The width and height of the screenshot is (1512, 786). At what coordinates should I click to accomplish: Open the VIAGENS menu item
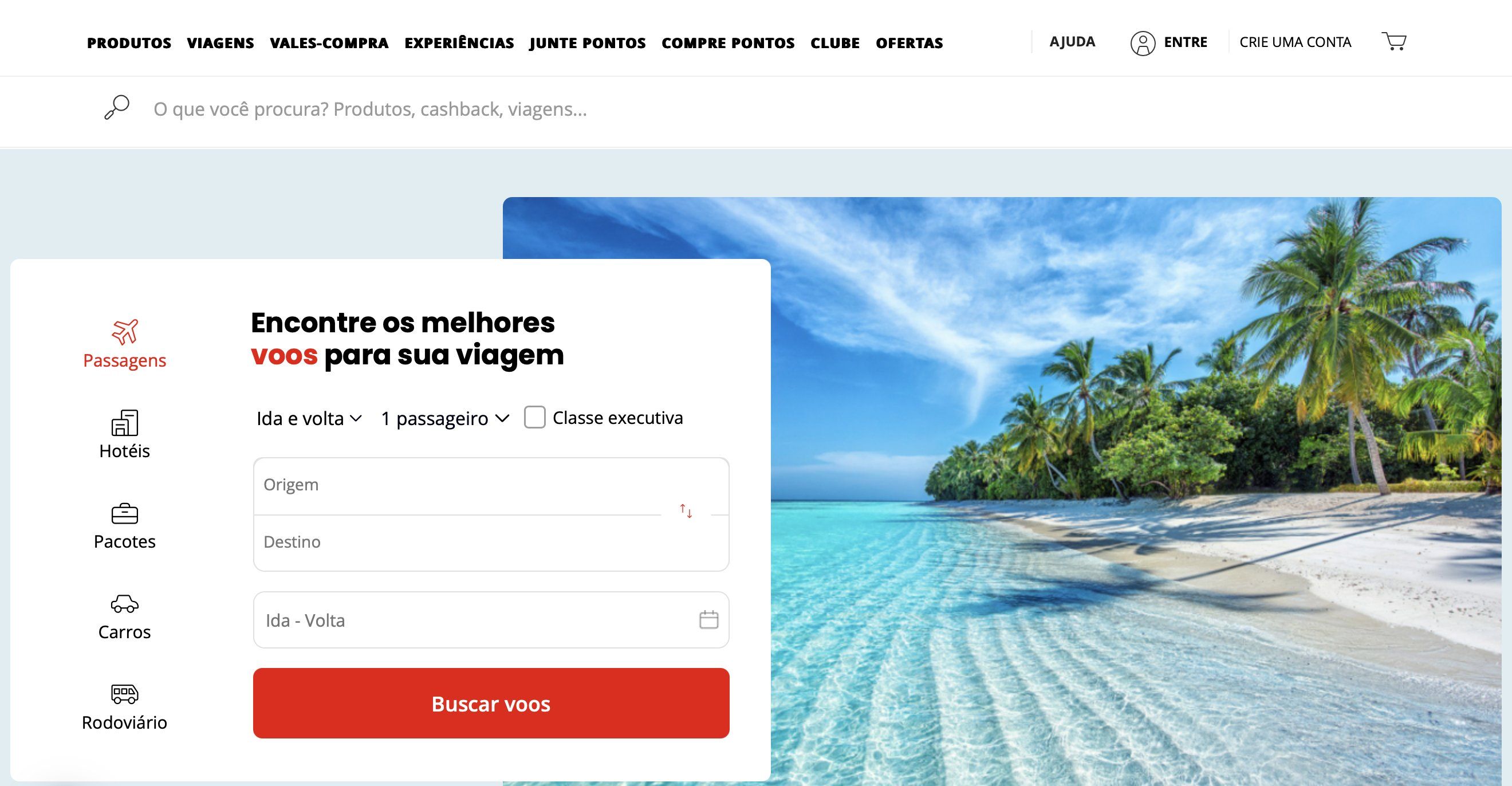(x=220, y=43)
